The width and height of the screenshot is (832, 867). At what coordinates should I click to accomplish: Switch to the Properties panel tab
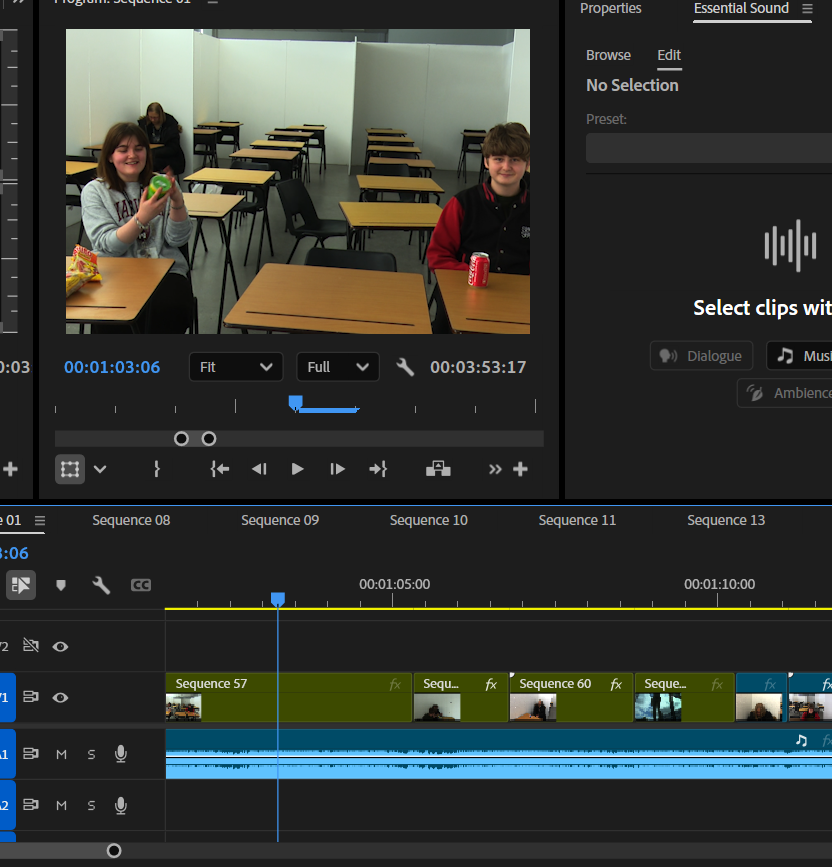coord(610,8)
